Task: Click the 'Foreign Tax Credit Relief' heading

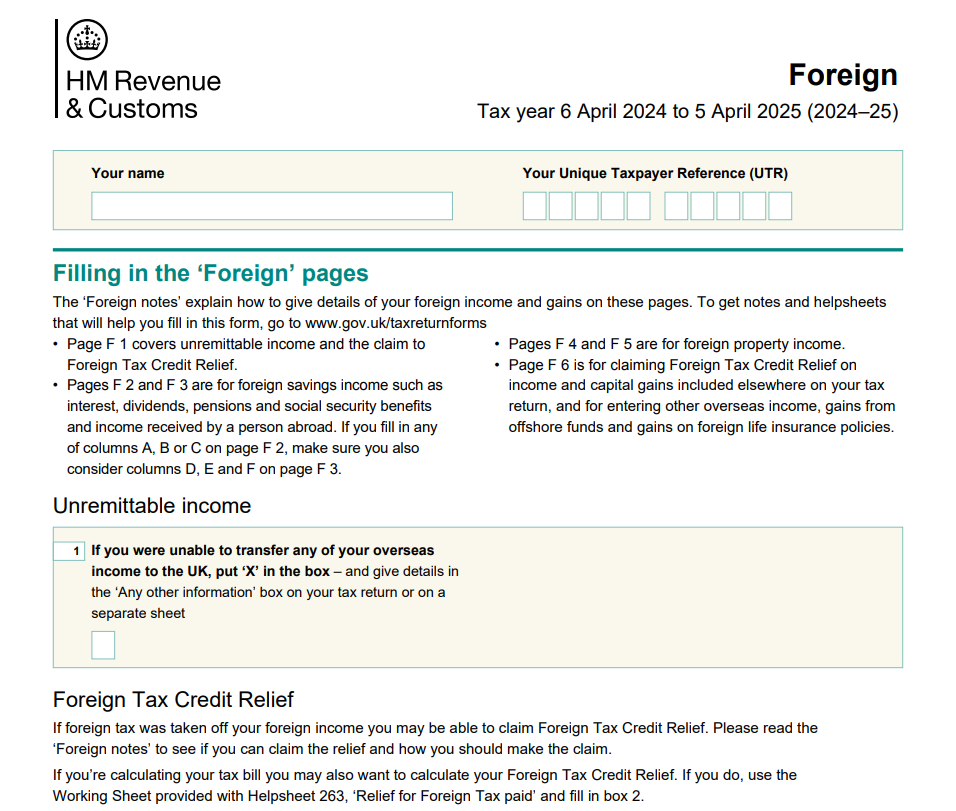Action: 173,700
